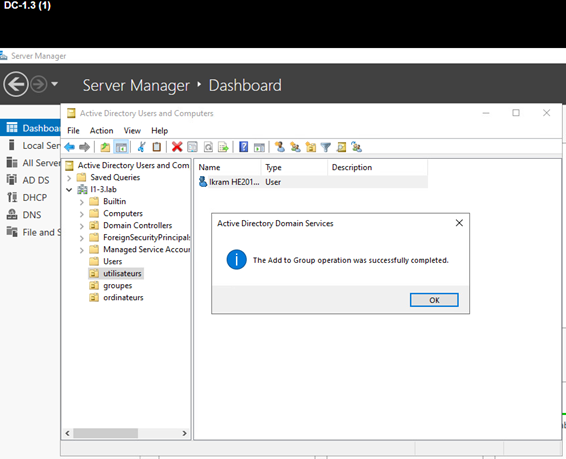Close the Active Directory Domain Services dialog

pos(459,223)
